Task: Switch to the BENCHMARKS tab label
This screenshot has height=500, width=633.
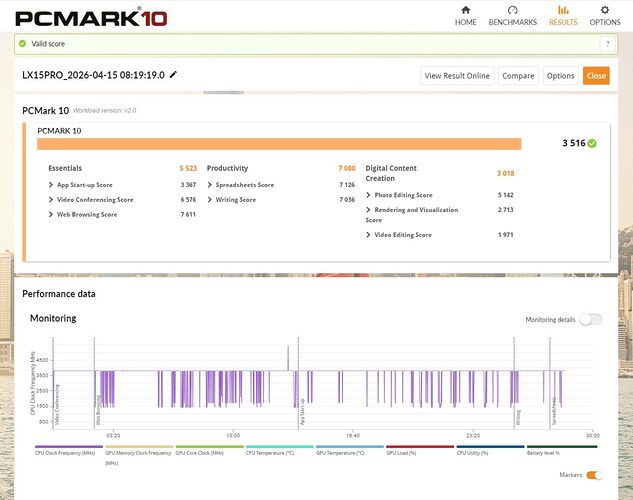Action: (513, 22)
